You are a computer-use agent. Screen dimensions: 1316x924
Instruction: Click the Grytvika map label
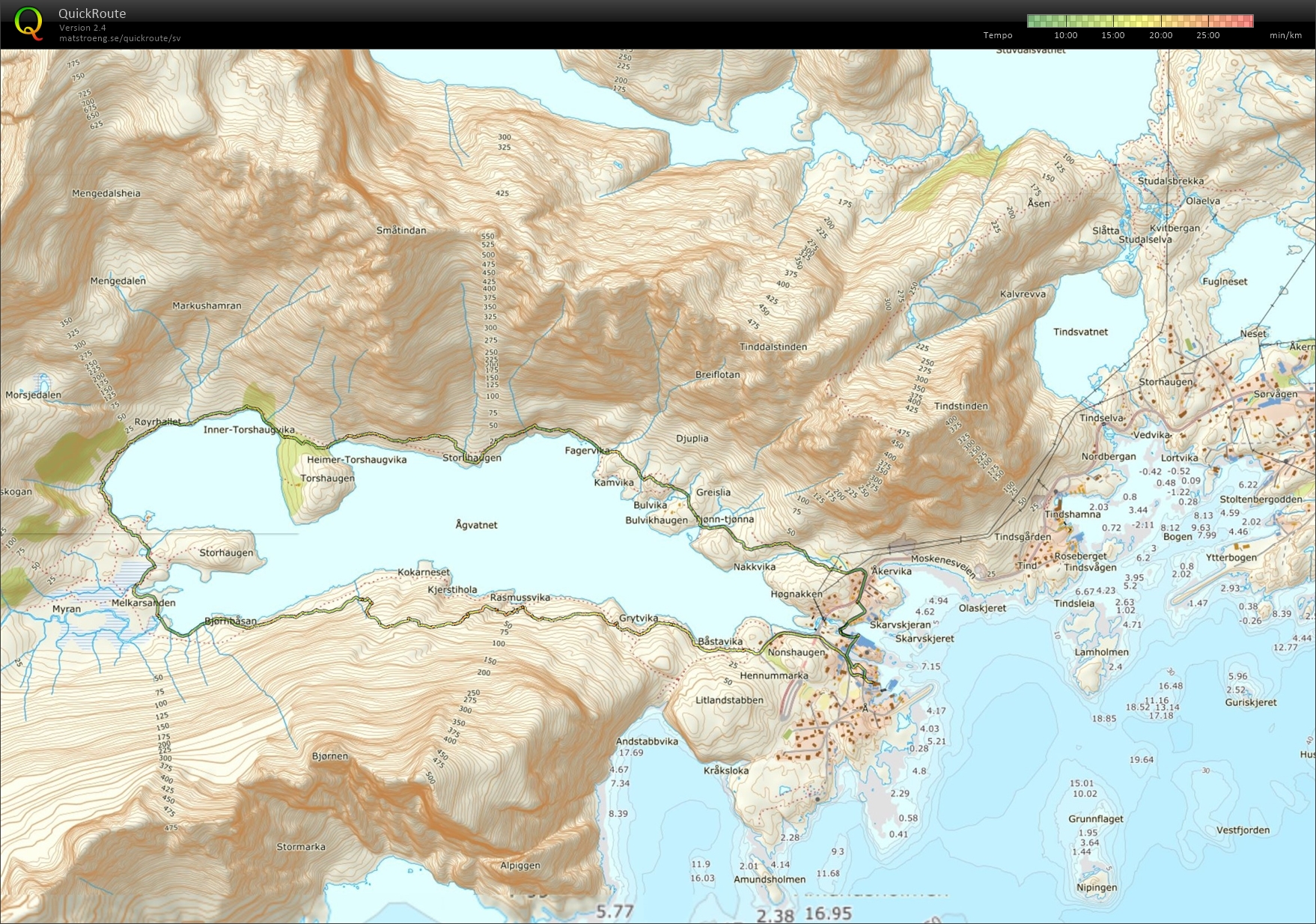[639, 618]
